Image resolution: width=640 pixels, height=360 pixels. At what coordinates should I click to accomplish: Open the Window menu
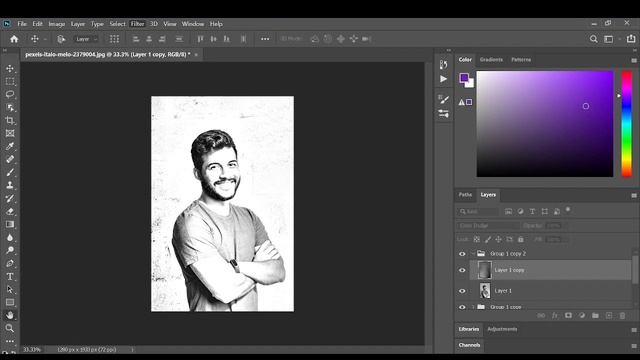193,24
